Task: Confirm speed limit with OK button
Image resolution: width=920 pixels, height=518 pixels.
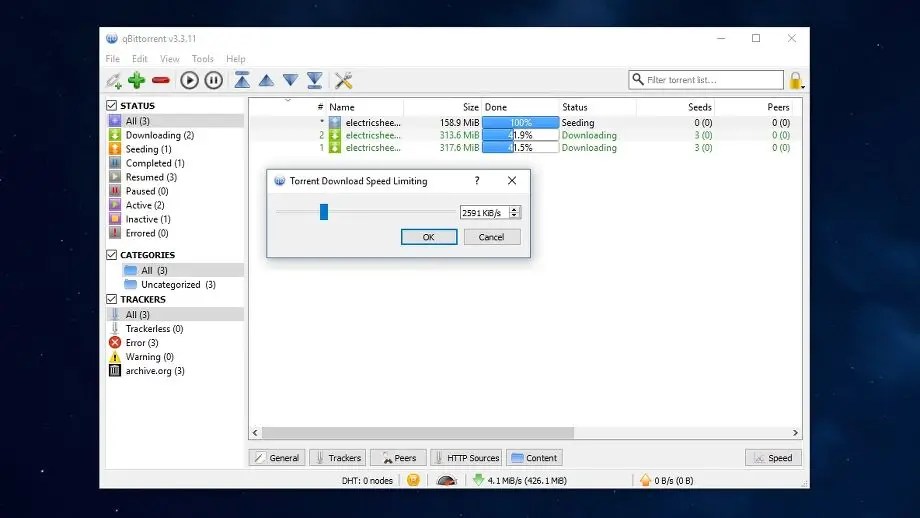Action: (429, 237)
